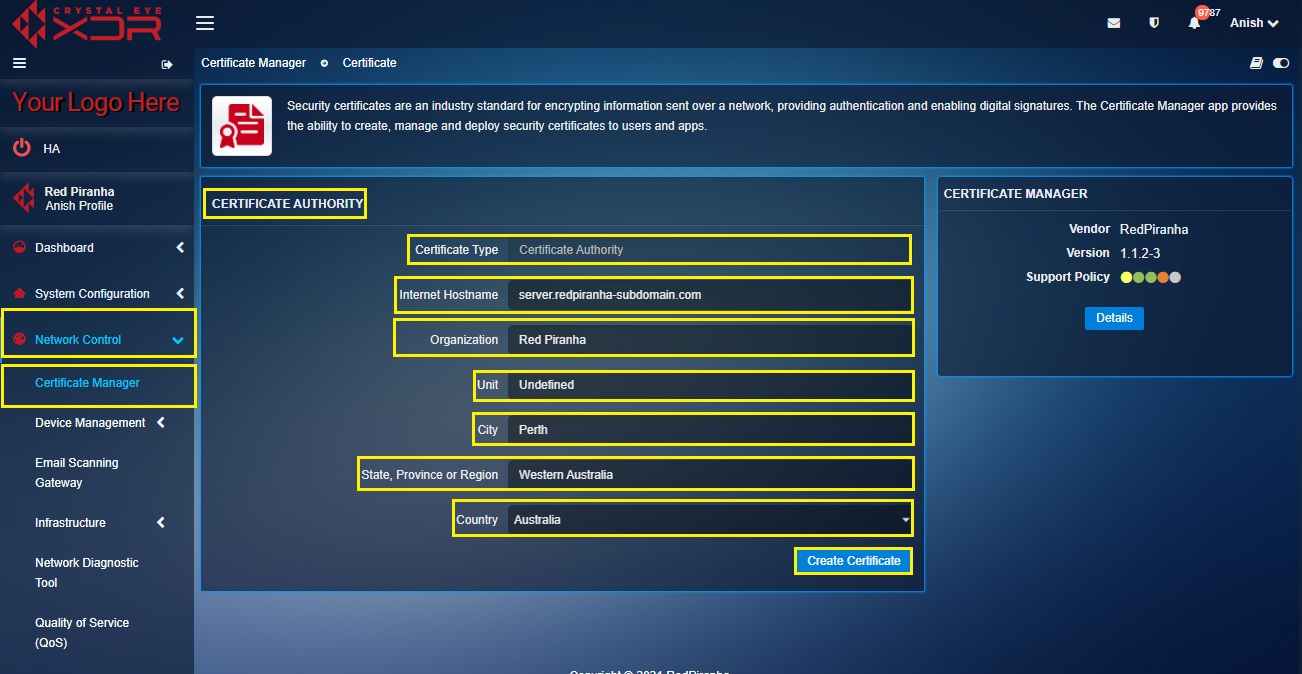Click the Certificate breadcrumb

(x=370, y=63)
